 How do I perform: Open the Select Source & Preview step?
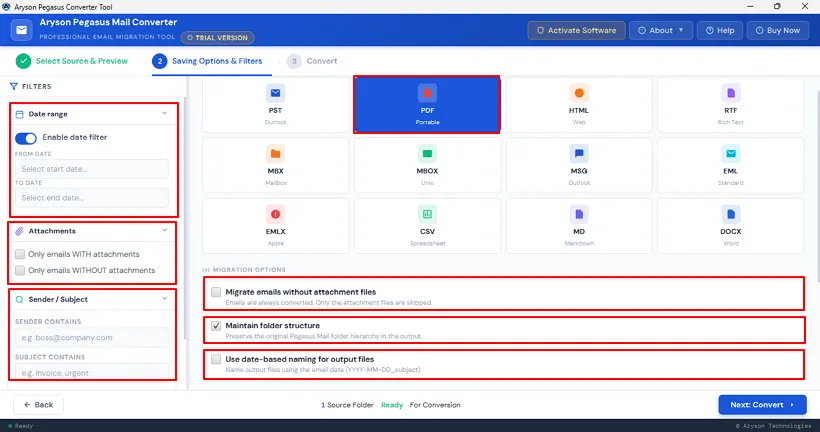pyautogui.click(x=72, y=61)
